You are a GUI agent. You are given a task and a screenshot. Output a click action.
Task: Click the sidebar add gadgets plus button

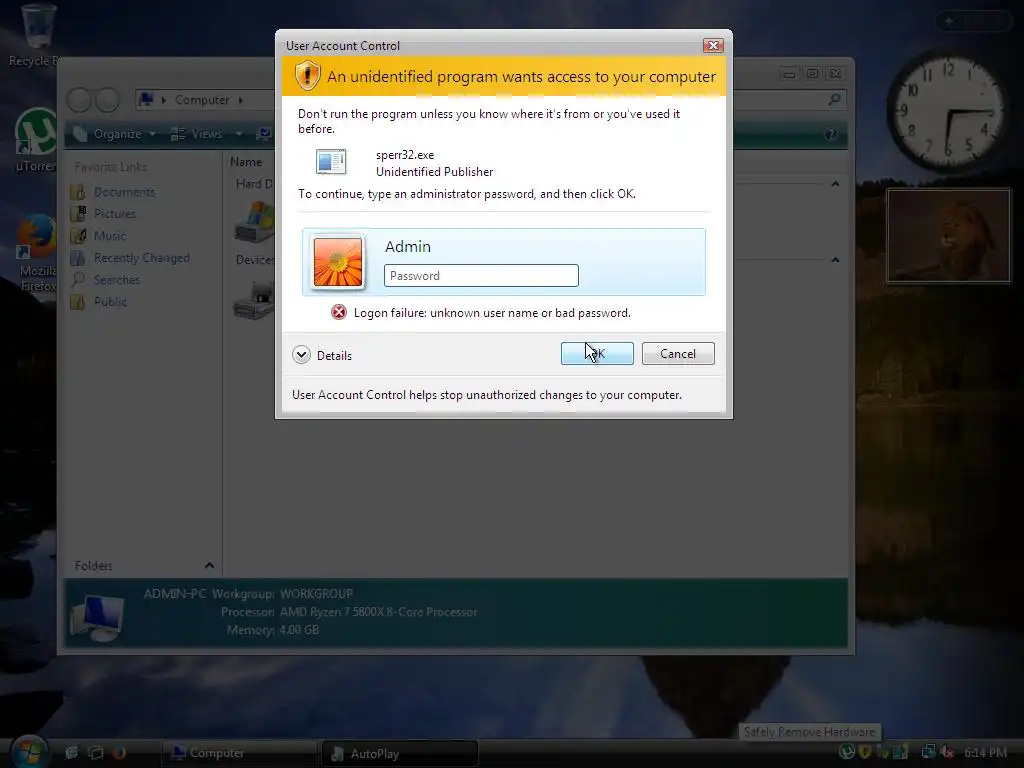point(949,22)
